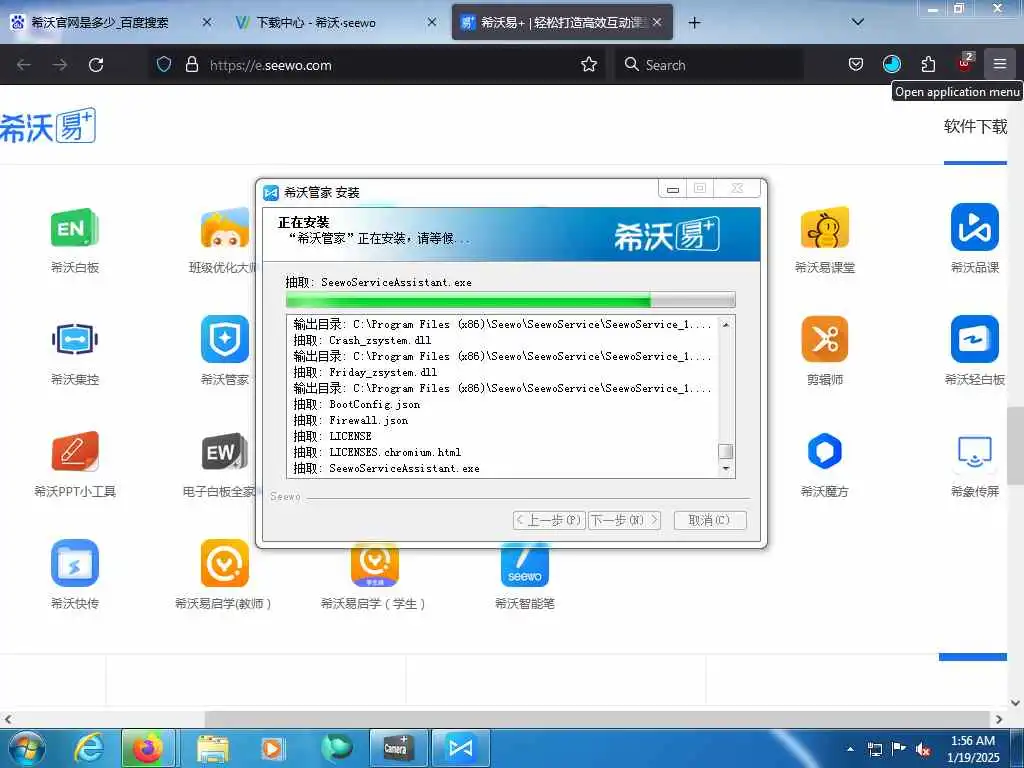Click the taskbar clock showing 1:56 AM

pyautogui.click(x=972, y=749)
